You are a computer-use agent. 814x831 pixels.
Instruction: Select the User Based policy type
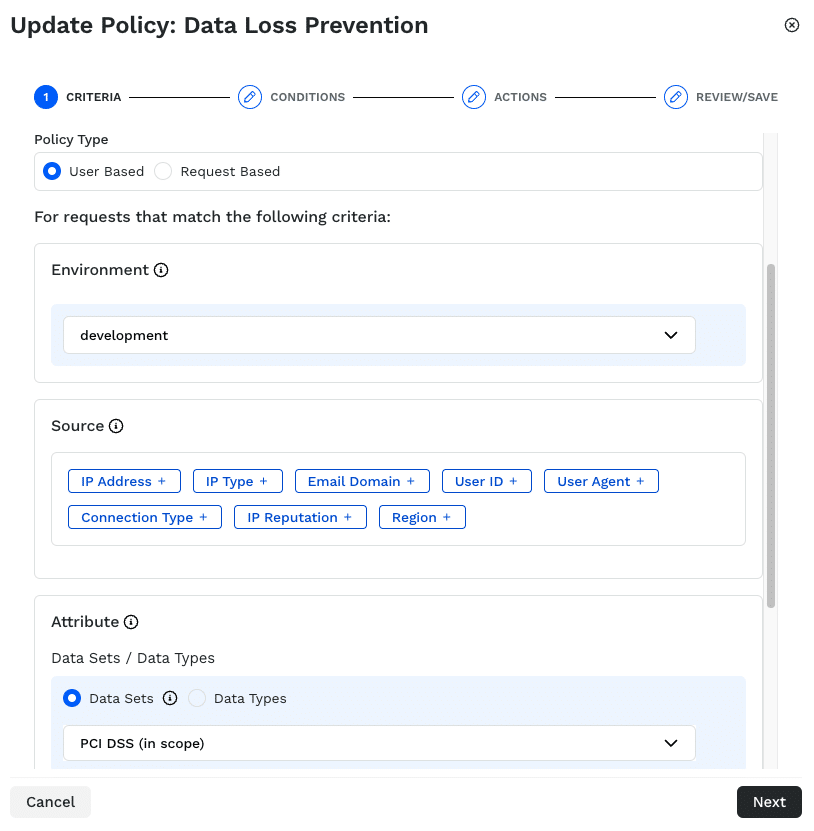tap(53, 171)
